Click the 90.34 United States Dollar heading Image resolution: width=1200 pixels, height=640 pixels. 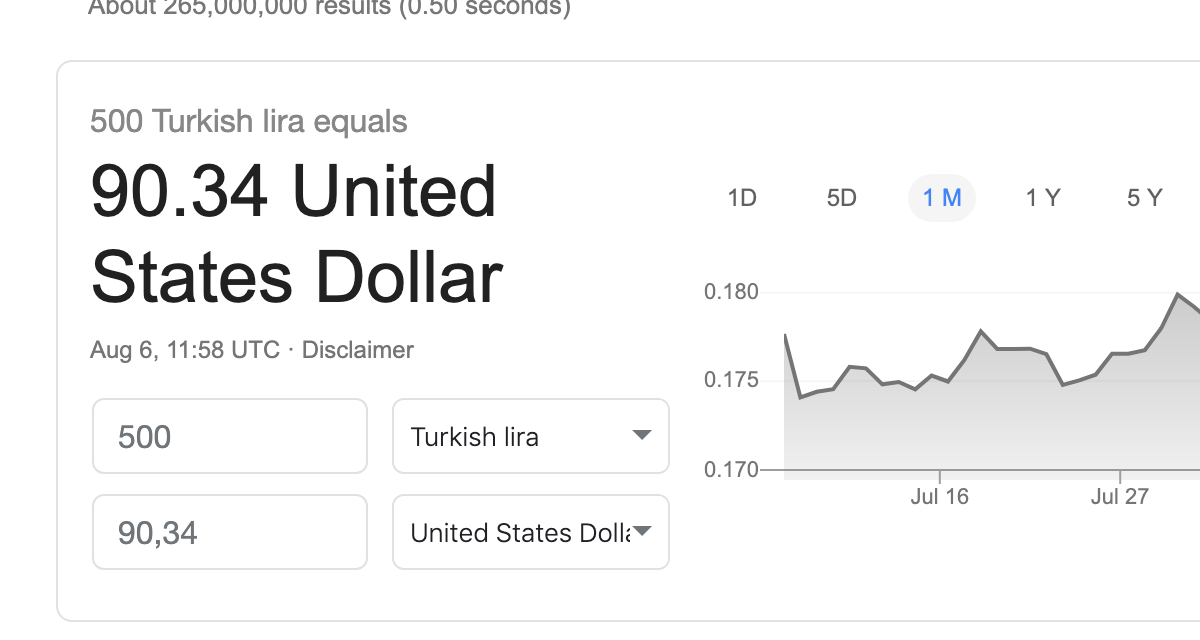coord(297,234)
